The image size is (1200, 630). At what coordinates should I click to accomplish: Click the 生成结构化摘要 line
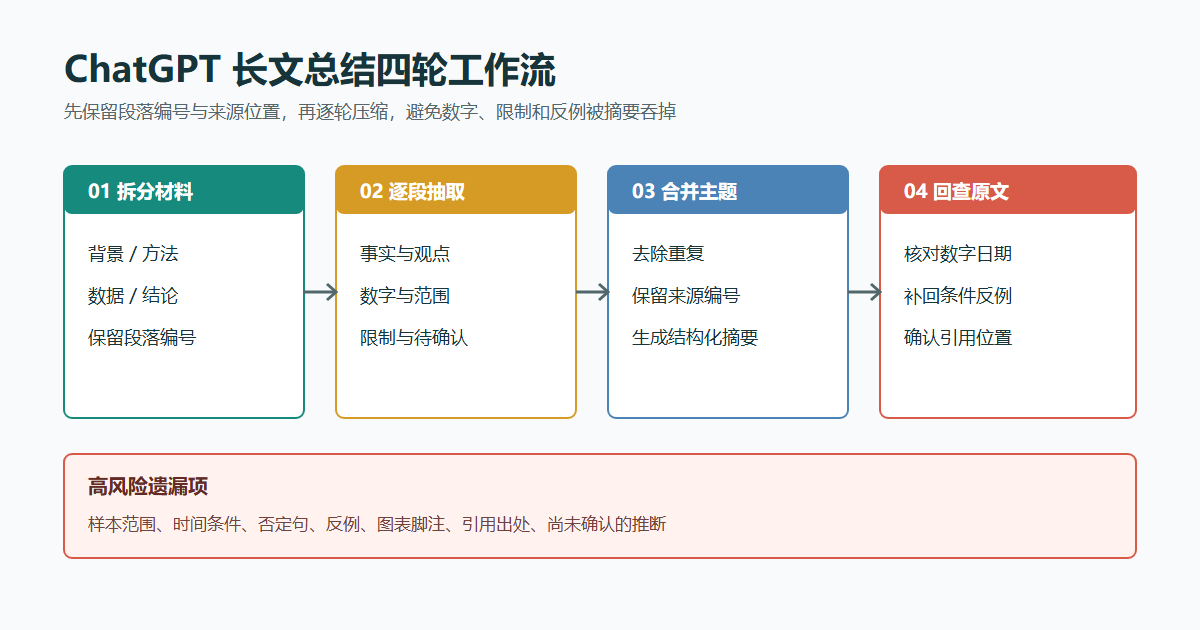695,338
